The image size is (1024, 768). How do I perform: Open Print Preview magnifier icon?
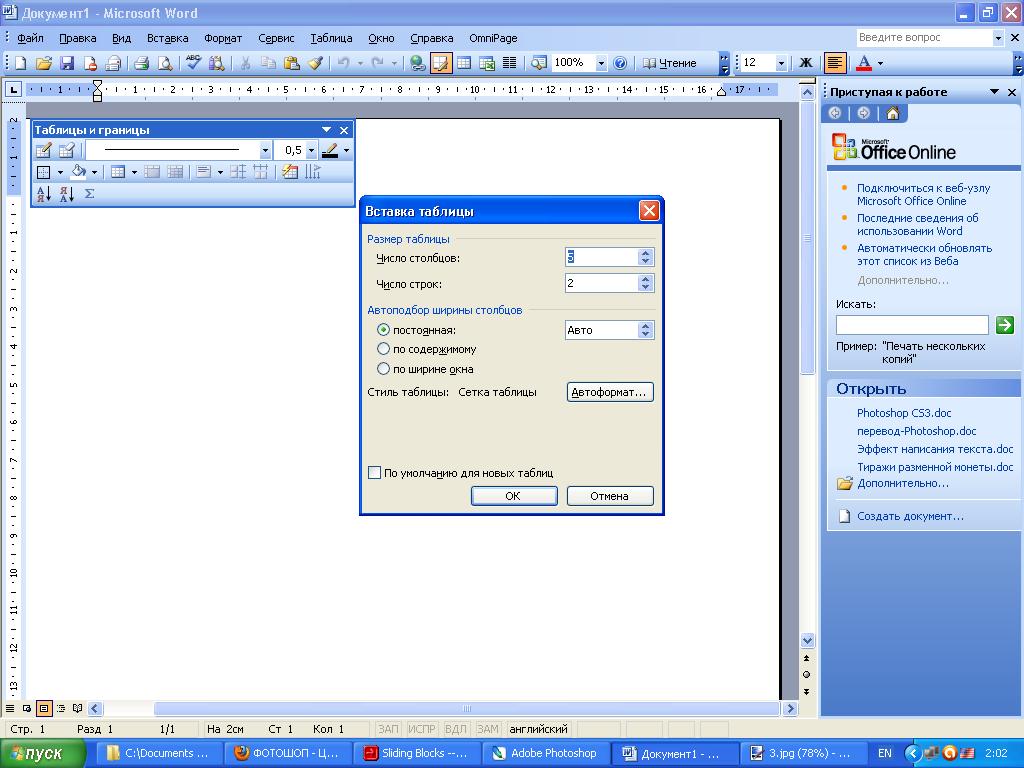pyautogui.click(x=165, y=63)
